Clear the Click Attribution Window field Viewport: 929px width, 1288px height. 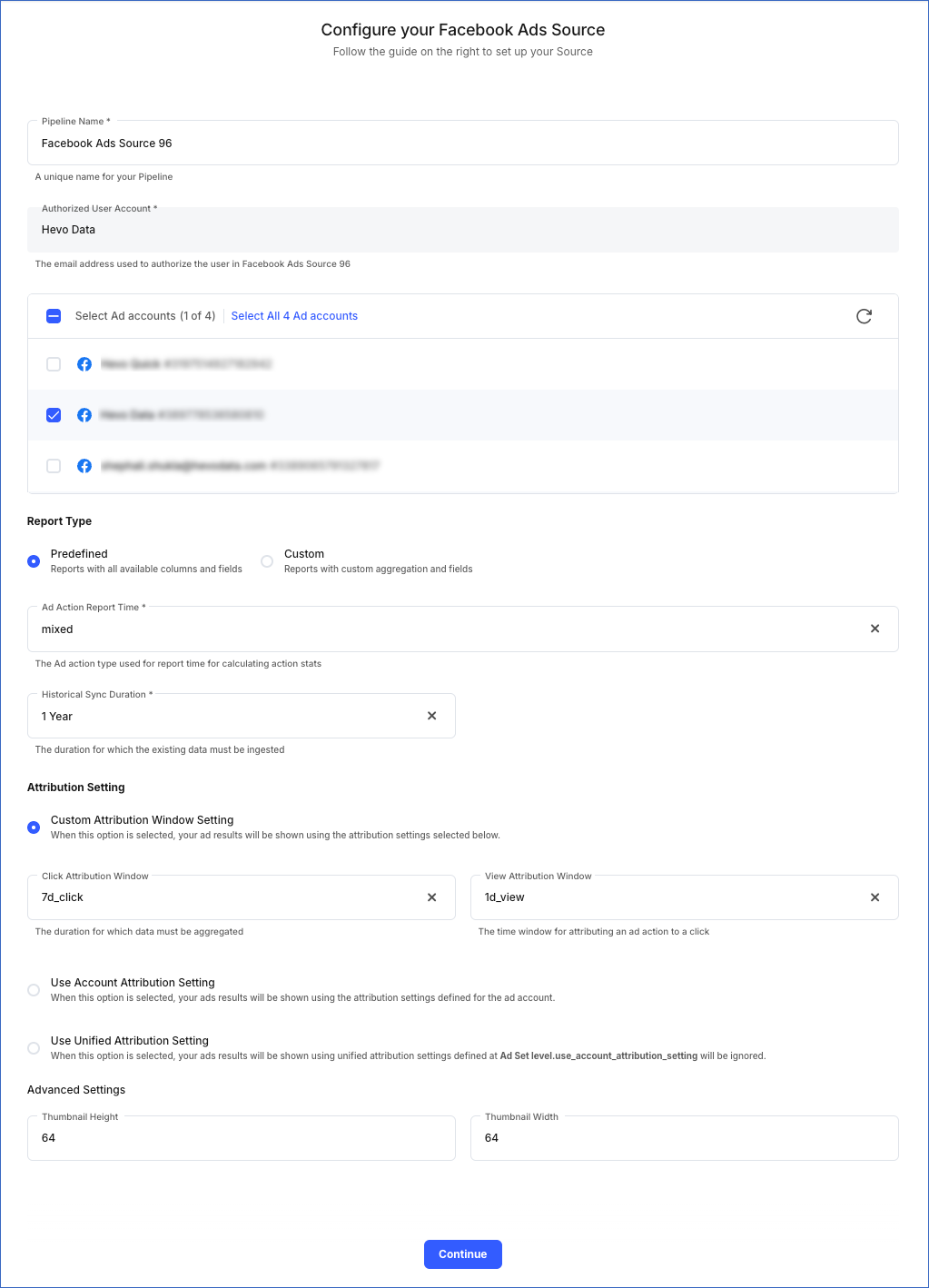click(x=431, y=897)
